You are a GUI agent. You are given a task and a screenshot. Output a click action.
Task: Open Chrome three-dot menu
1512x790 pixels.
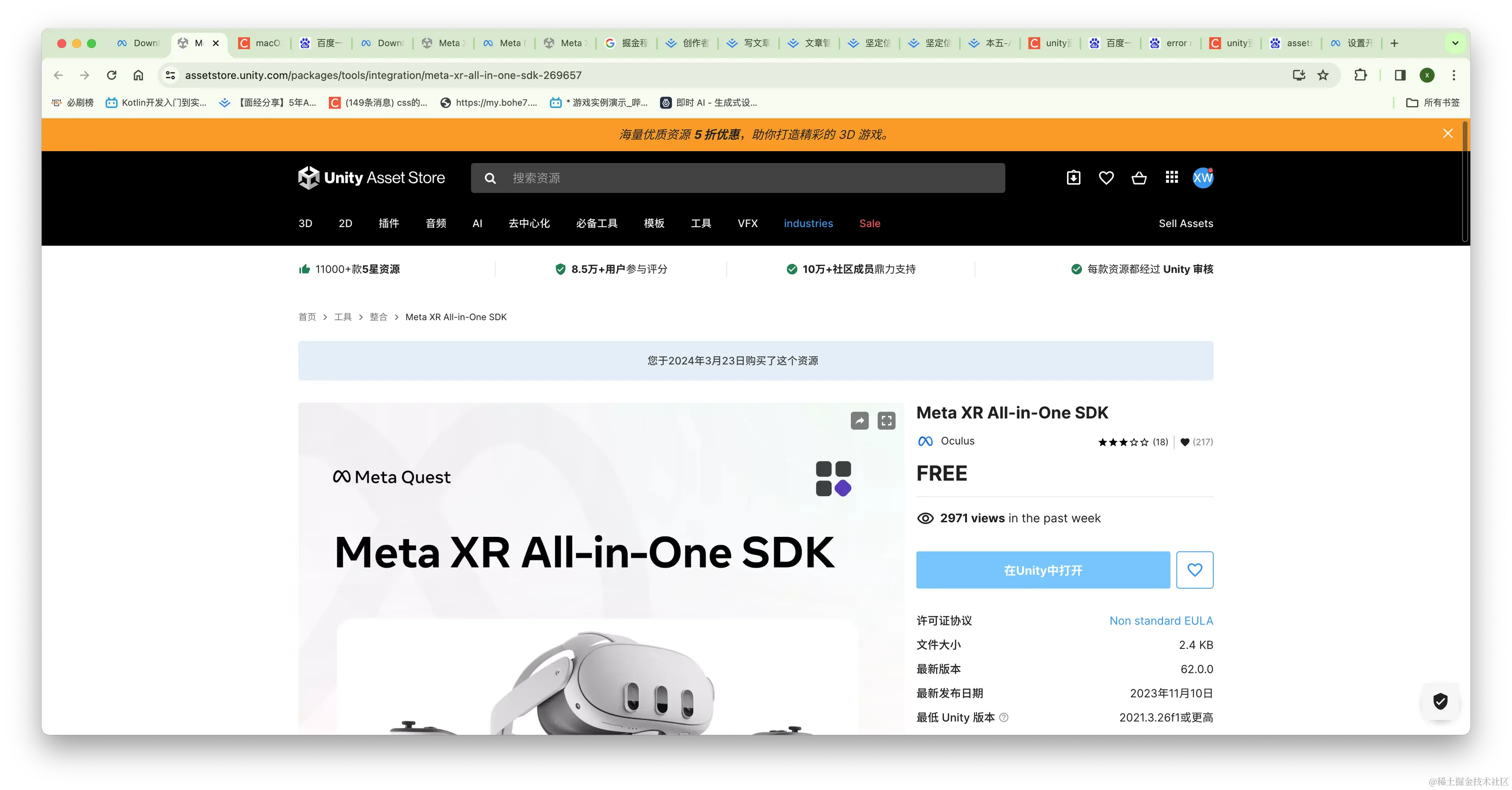click(x=1454, y=75)
